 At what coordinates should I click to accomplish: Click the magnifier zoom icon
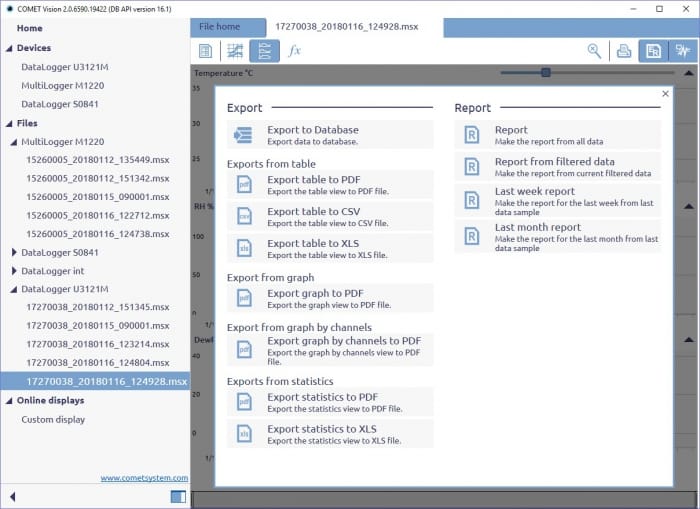click(594, 51)
